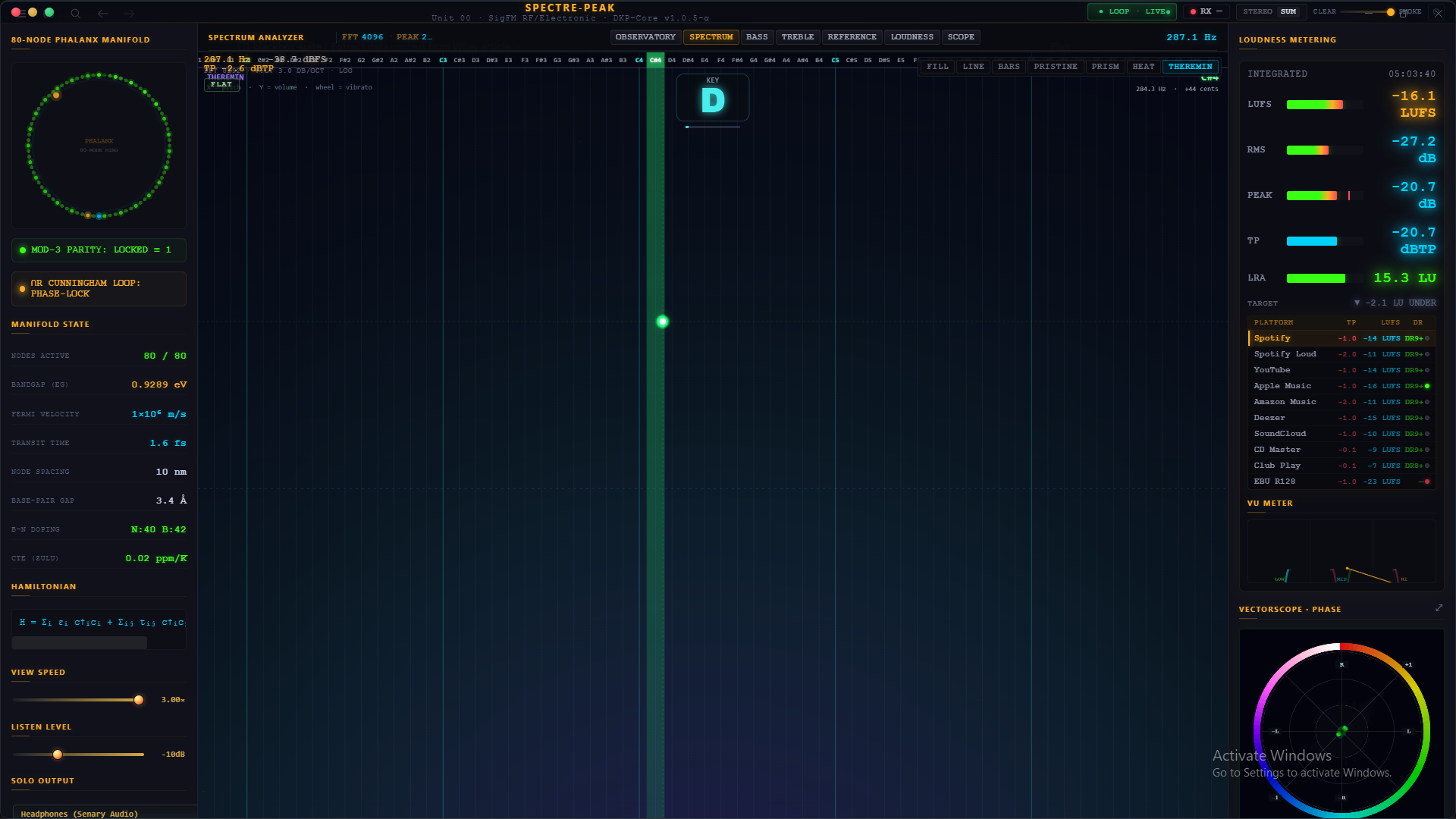1456x819 pixels.
Task: Select the Deezer platform row
Action: pos(1341,418)
